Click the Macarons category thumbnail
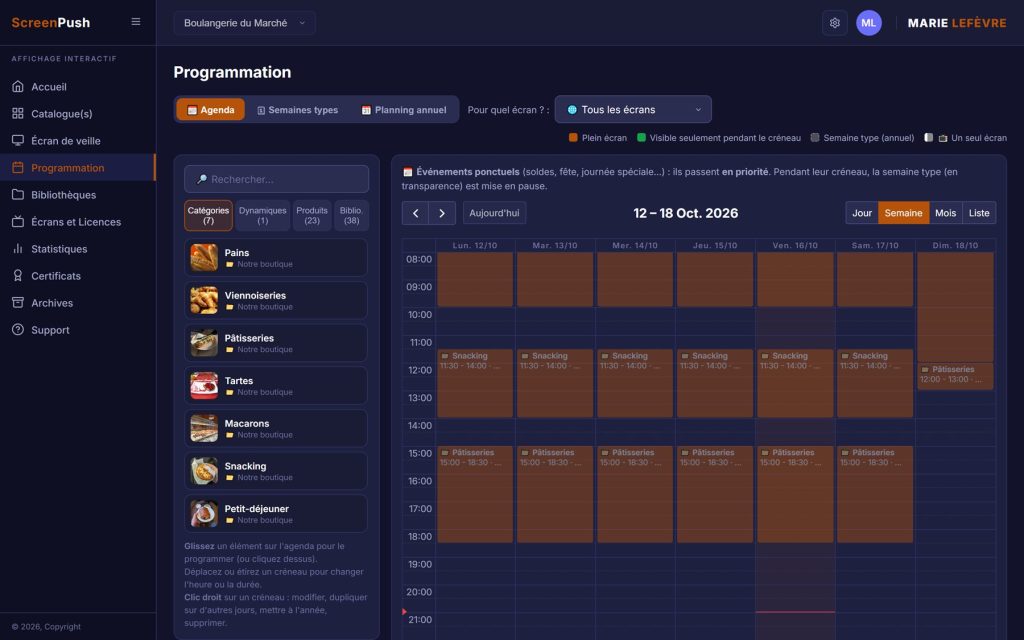This screenshot has width=1024, height=640. [x=204, y=428]
